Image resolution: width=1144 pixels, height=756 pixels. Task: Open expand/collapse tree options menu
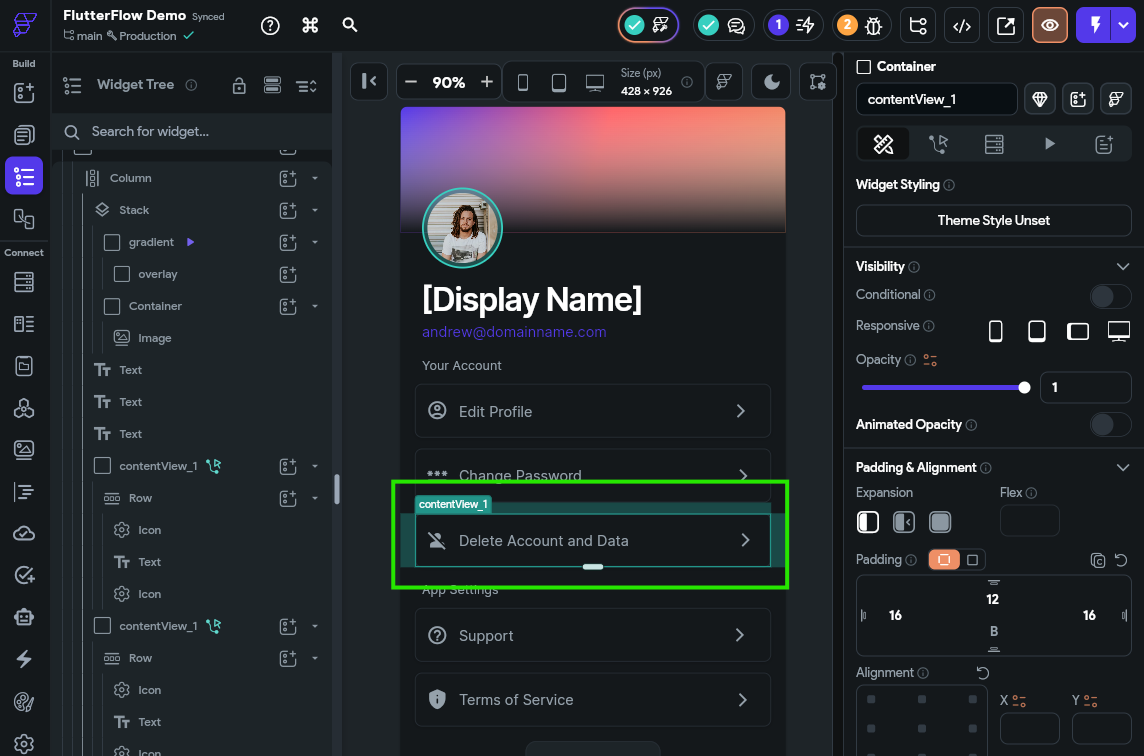pyautogui.click(x=306, y=86)
